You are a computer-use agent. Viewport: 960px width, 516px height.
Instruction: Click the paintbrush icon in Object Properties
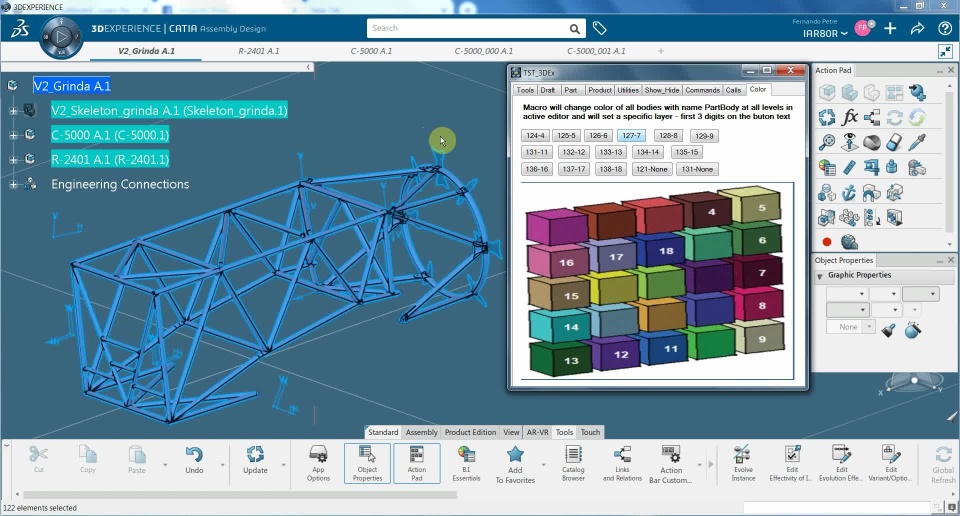coord(889,331)
